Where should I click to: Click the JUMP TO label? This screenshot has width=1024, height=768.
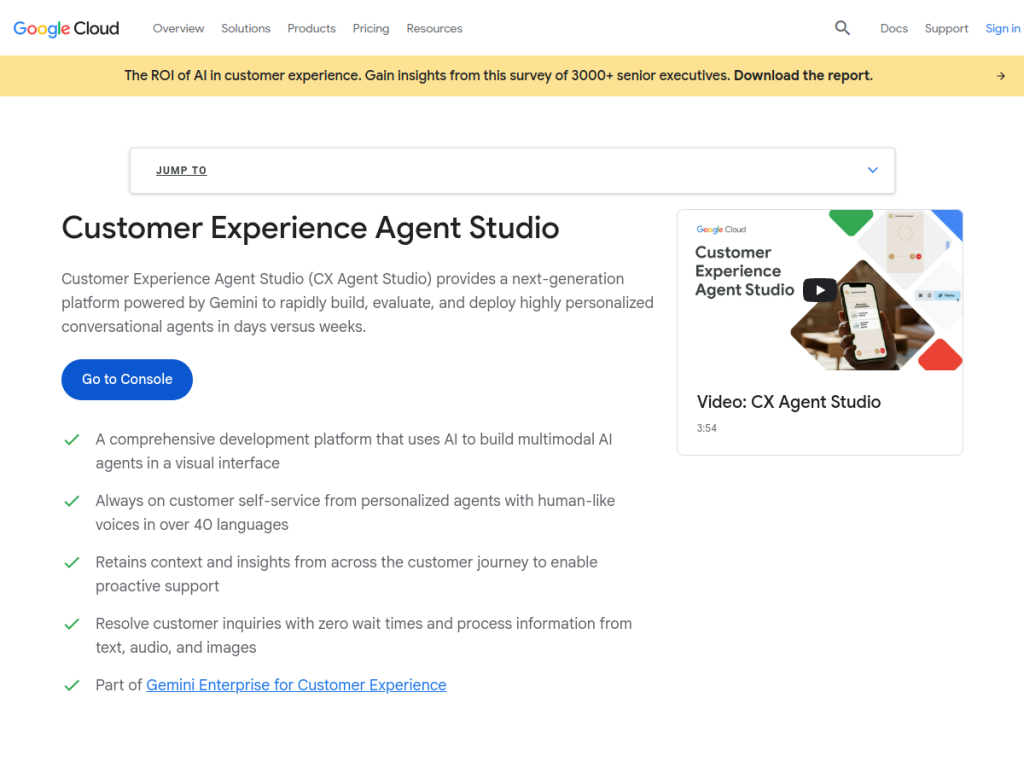[x=182, y=170]
